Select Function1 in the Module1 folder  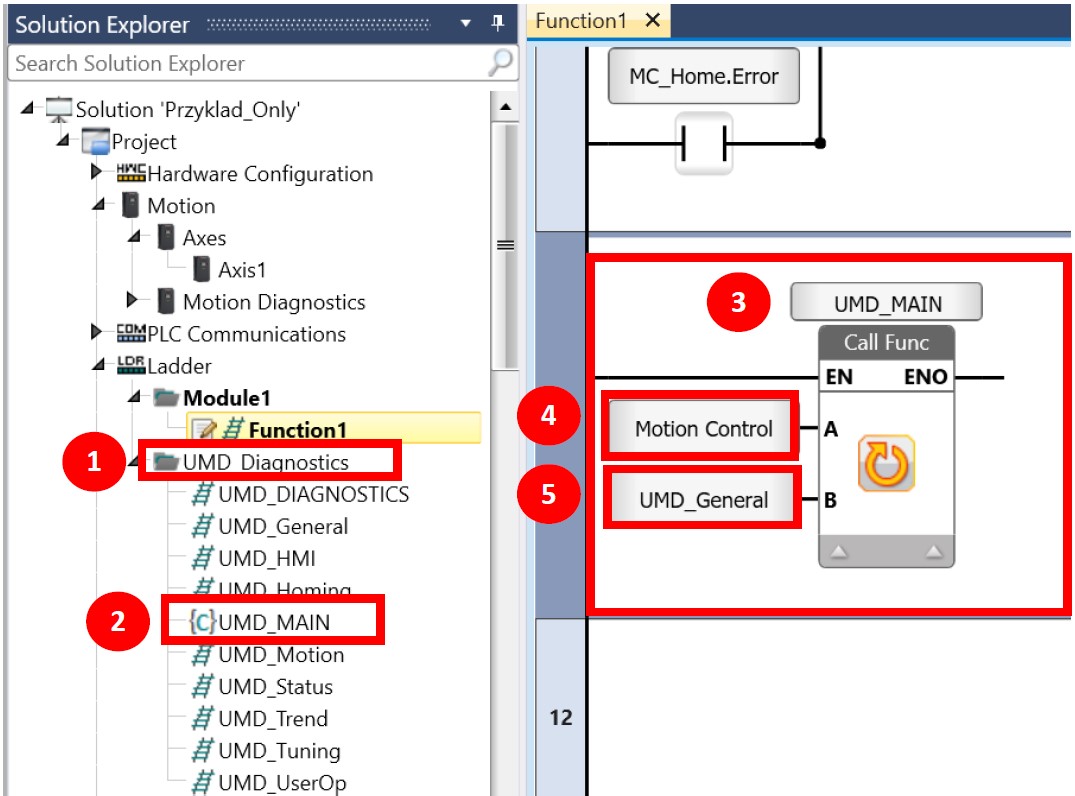[x=334, y=429]
